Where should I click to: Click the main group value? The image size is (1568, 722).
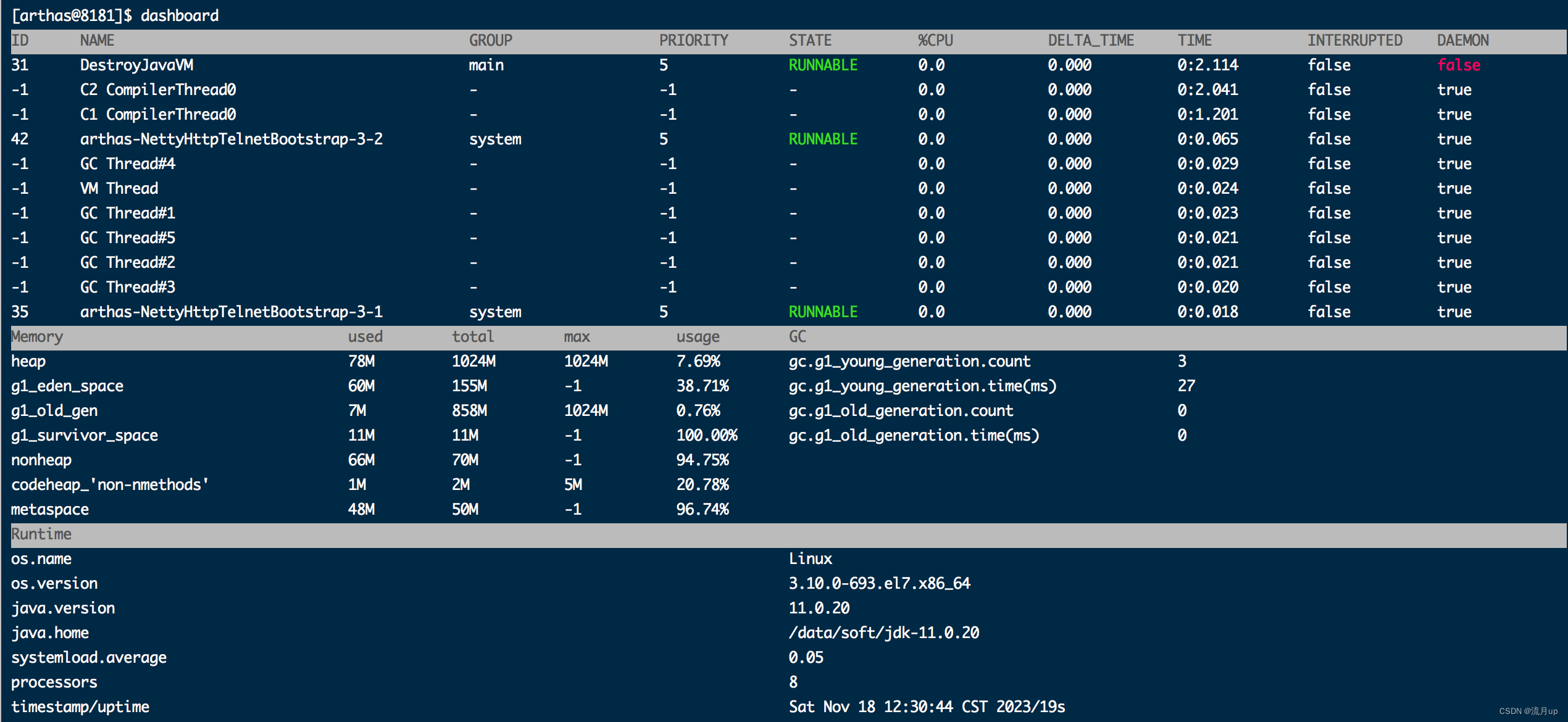pyautogui.click(x=486, y=65)
